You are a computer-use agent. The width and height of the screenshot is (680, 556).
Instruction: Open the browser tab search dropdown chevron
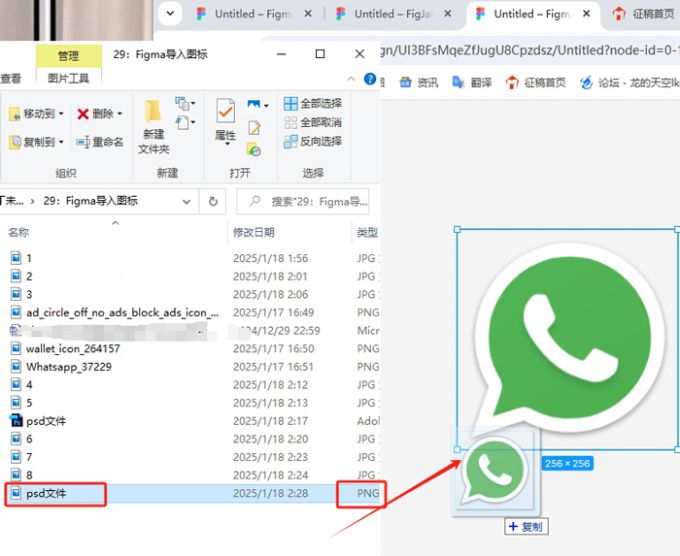[170, 13]
